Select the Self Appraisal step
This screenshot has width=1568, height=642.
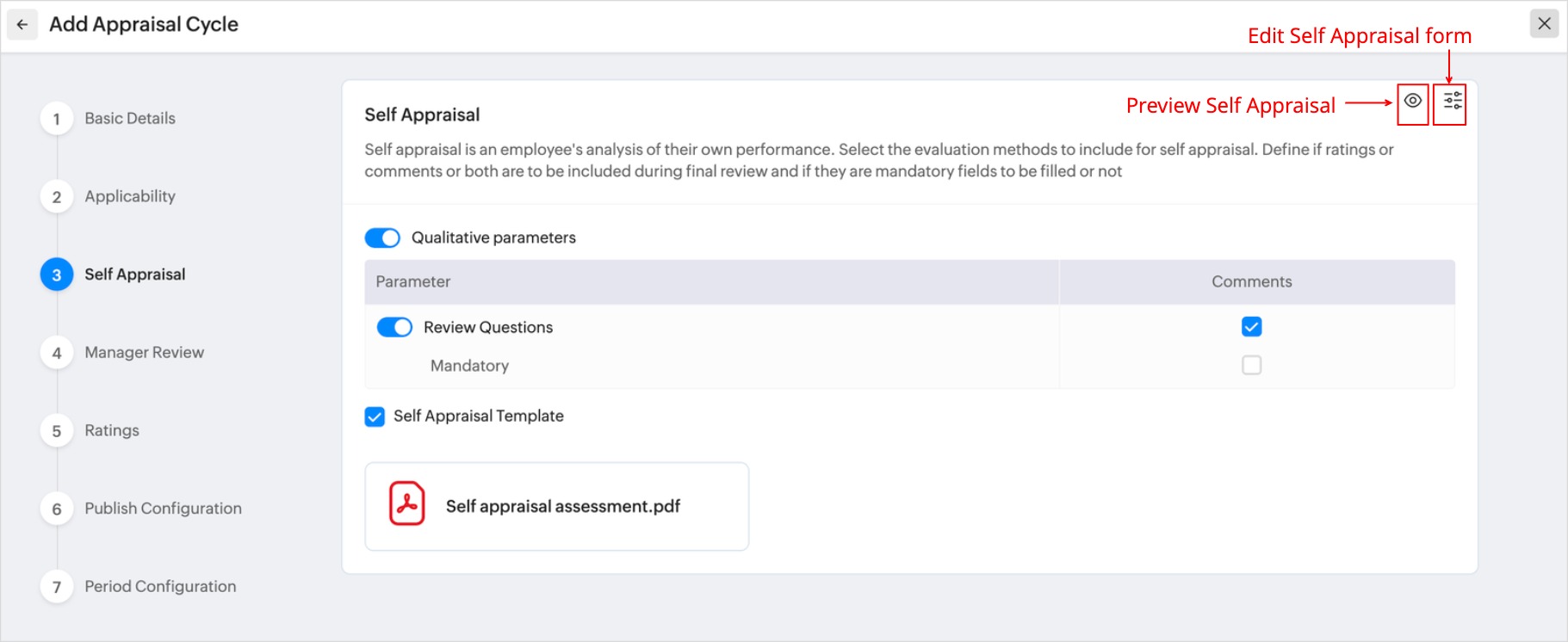pyautogui.click(x=134, y=275)
